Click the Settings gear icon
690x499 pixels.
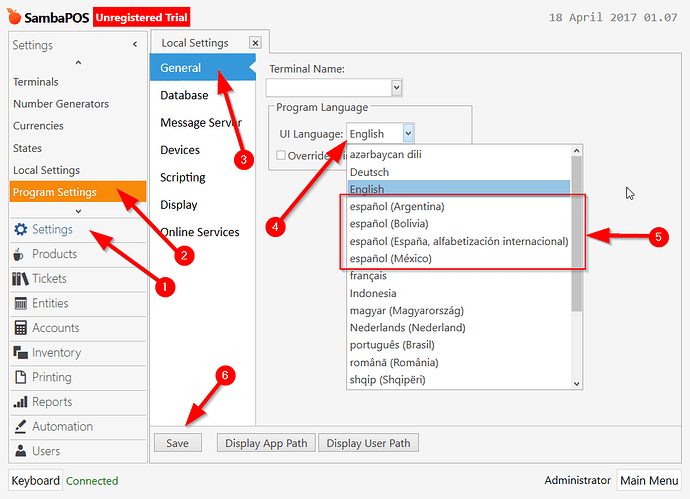[20, 229]
